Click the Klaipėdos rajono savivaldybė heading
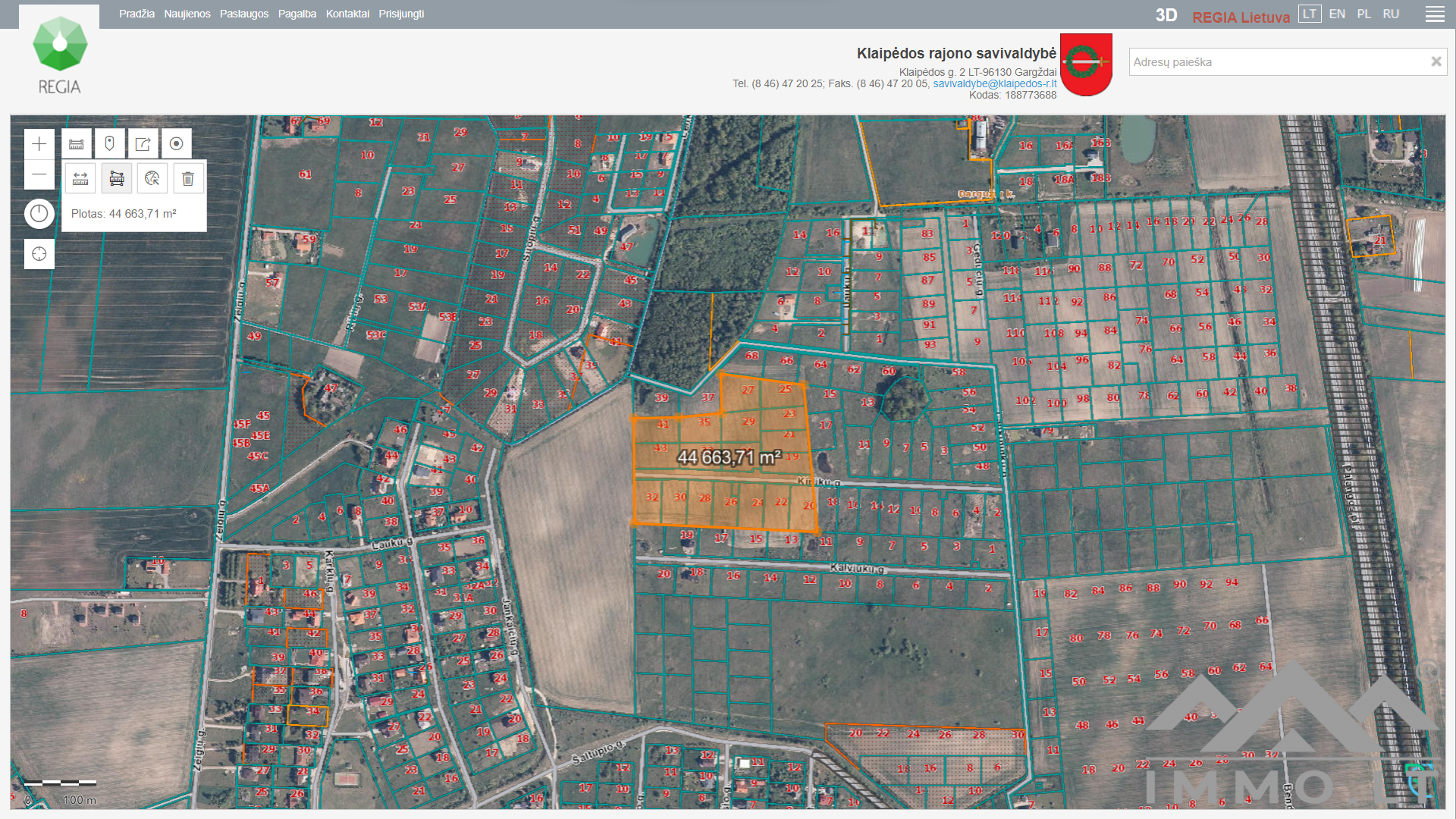This screenshot has height=819, width=1456. pos(956,53)
